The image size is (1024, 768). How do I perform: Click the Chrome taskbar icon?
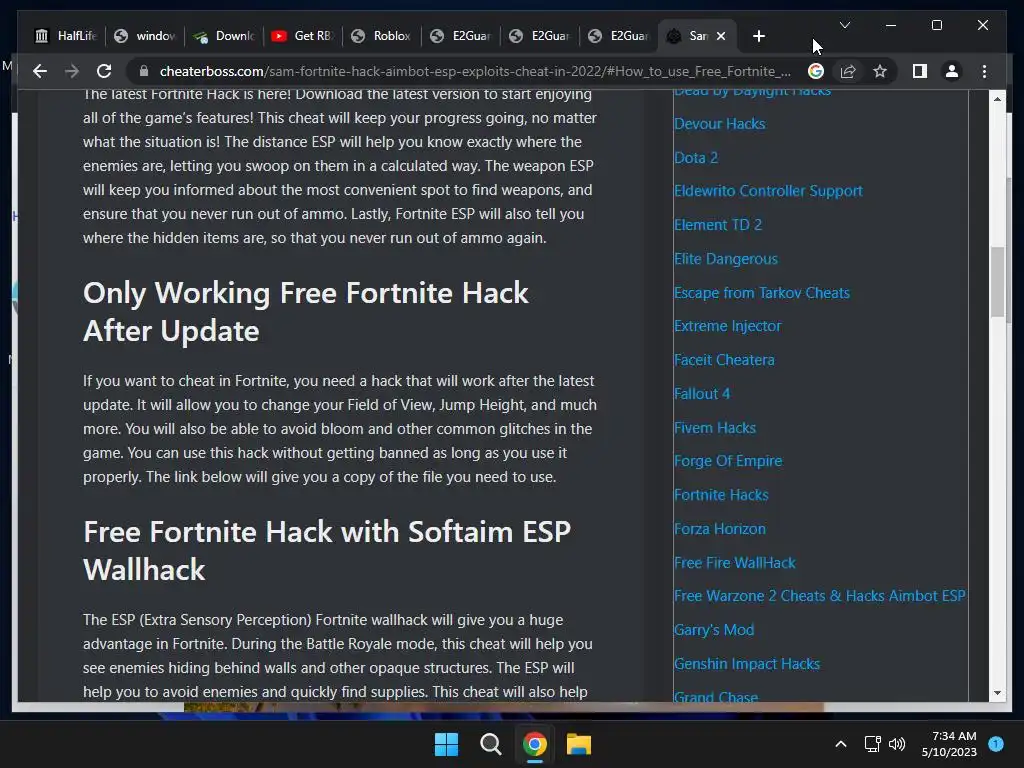[534, 744]
